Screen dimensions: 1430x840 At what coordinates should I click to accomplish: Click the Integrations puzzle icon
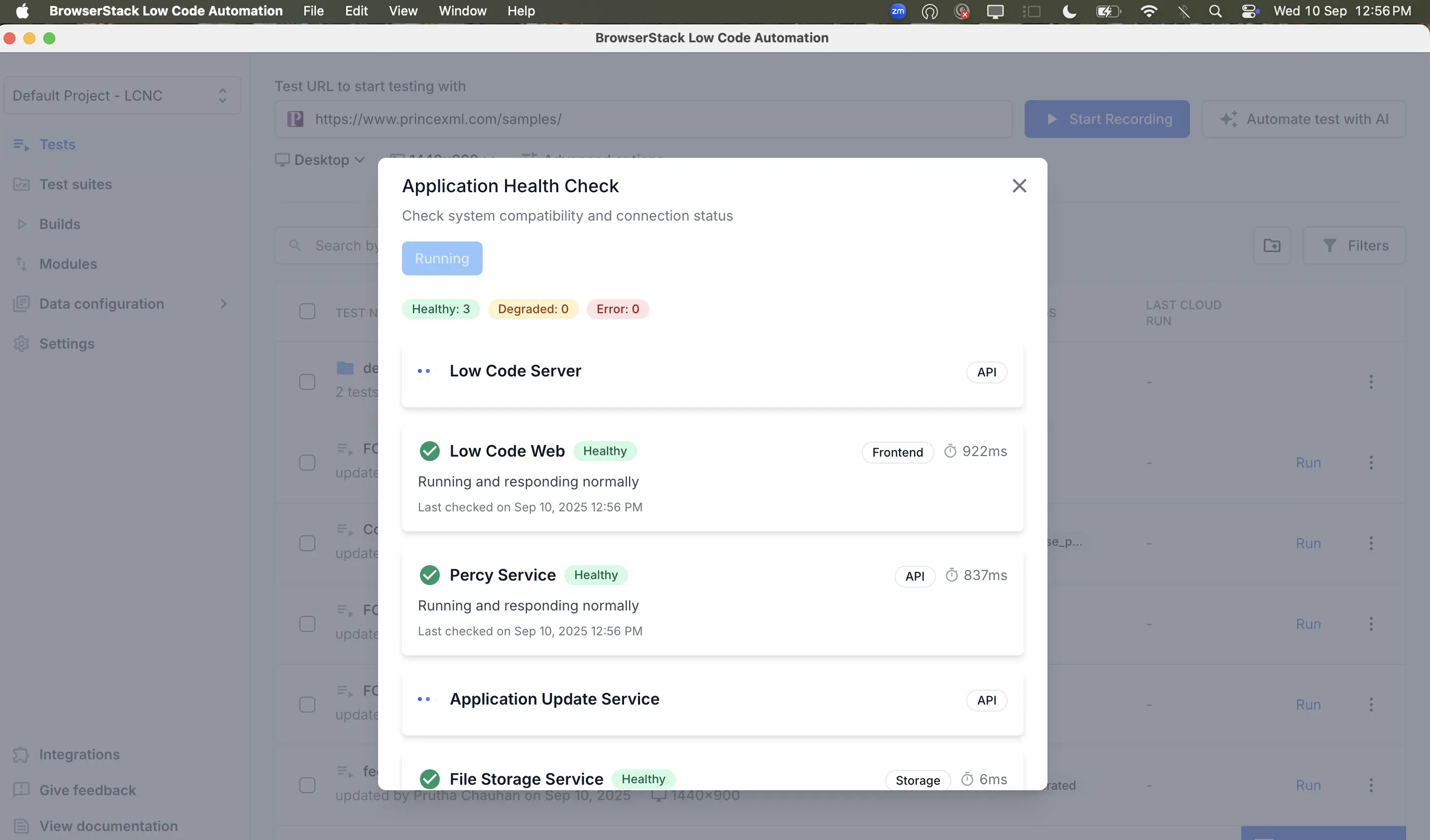pos(21,754)
